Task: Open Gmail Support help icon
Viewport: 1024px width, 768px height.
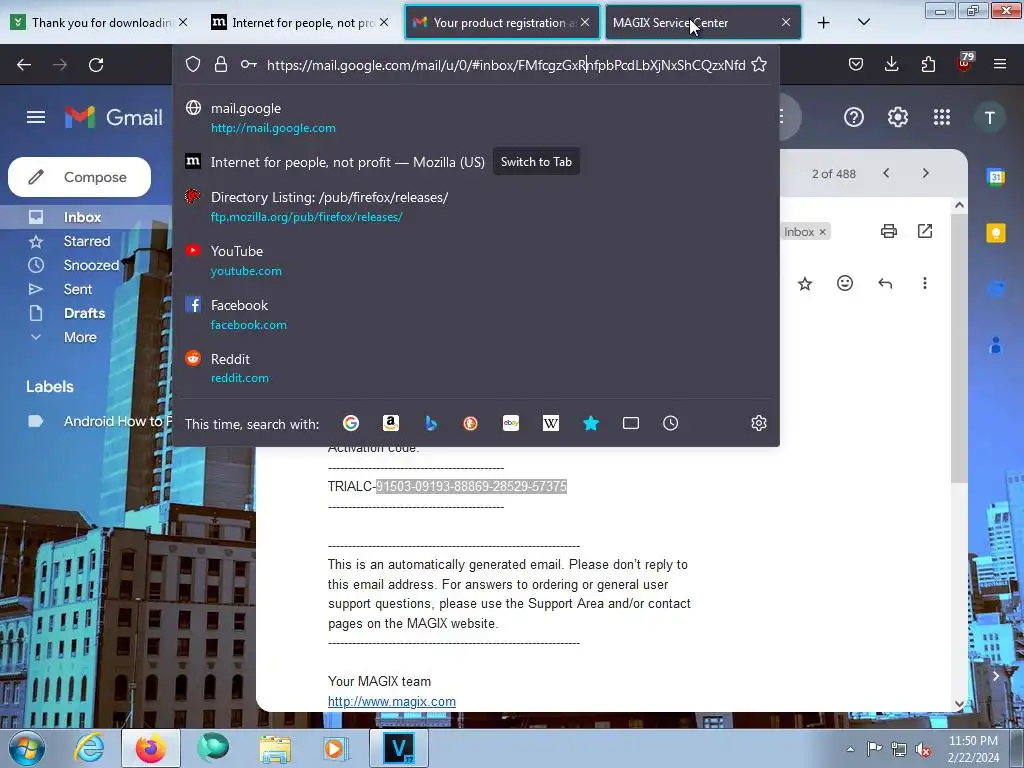Action: click(854, 118)
